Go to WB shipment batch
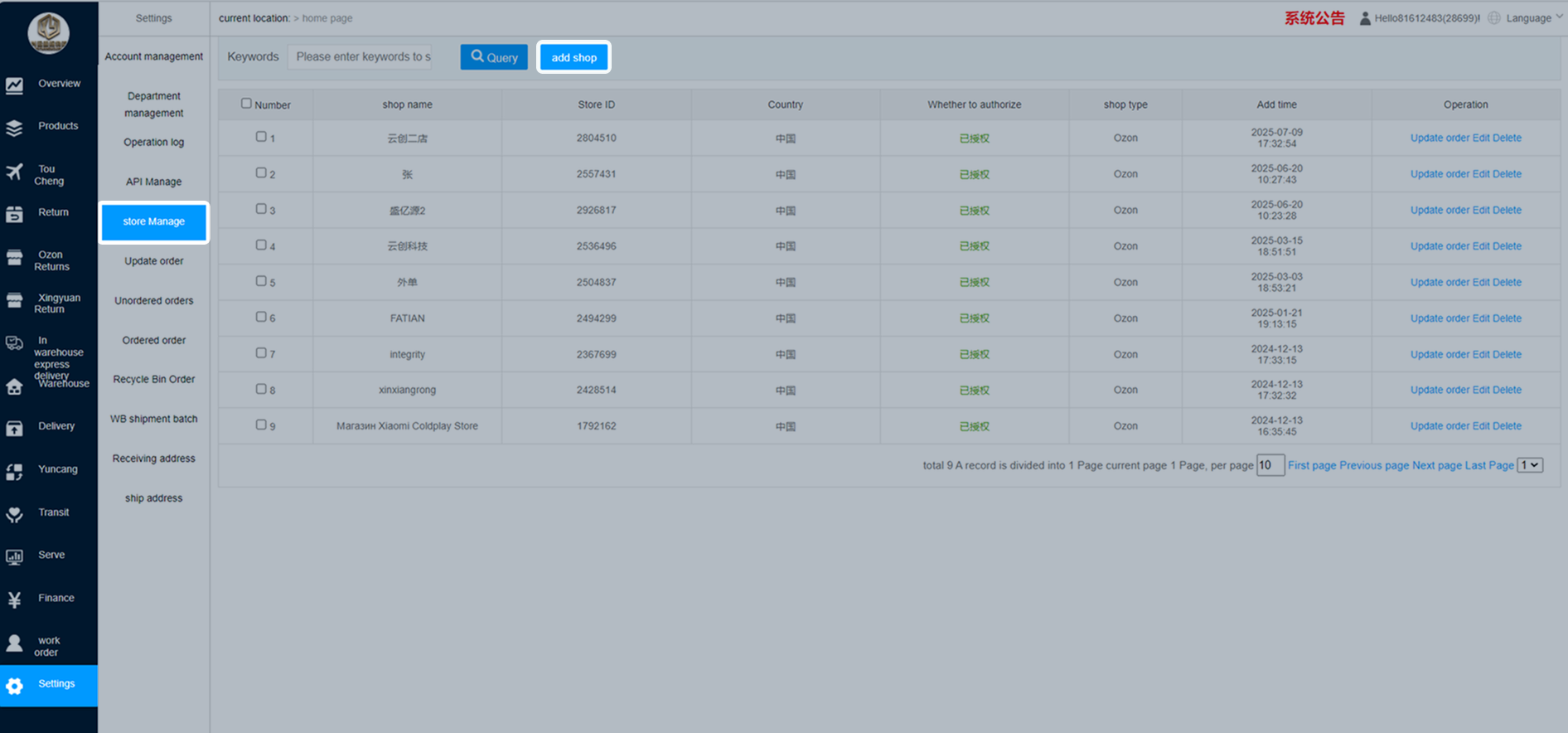 tap(153, 420)
